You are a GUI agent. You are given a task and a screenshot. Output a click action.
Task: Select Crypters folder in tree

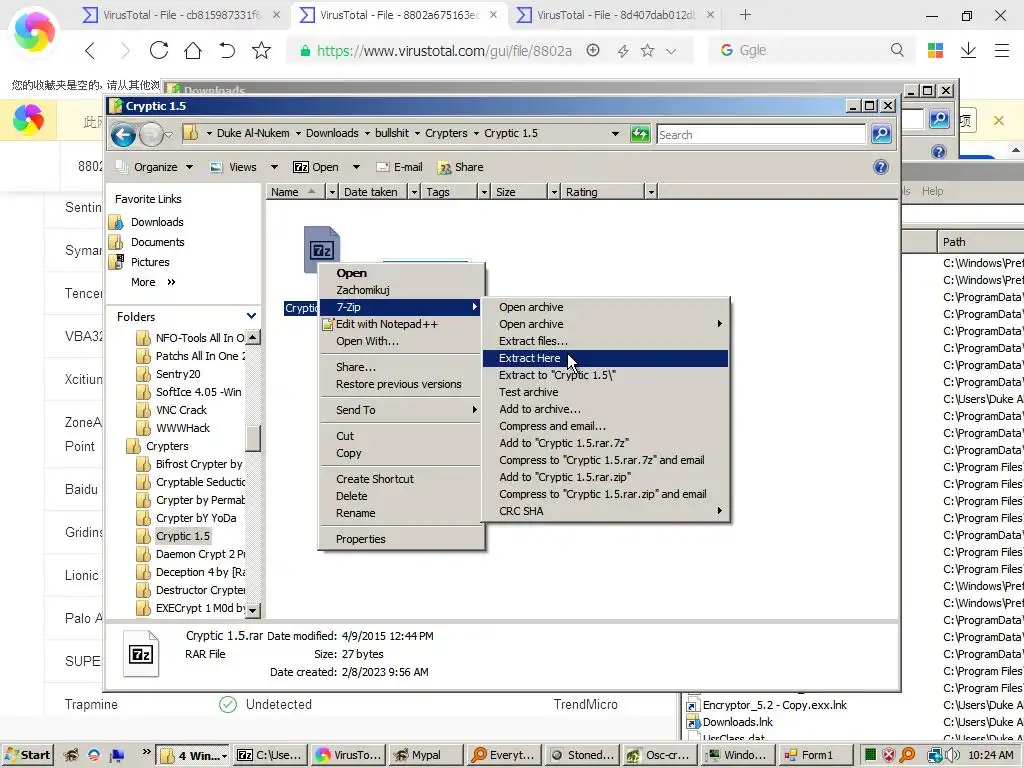(x=167, y=446)
